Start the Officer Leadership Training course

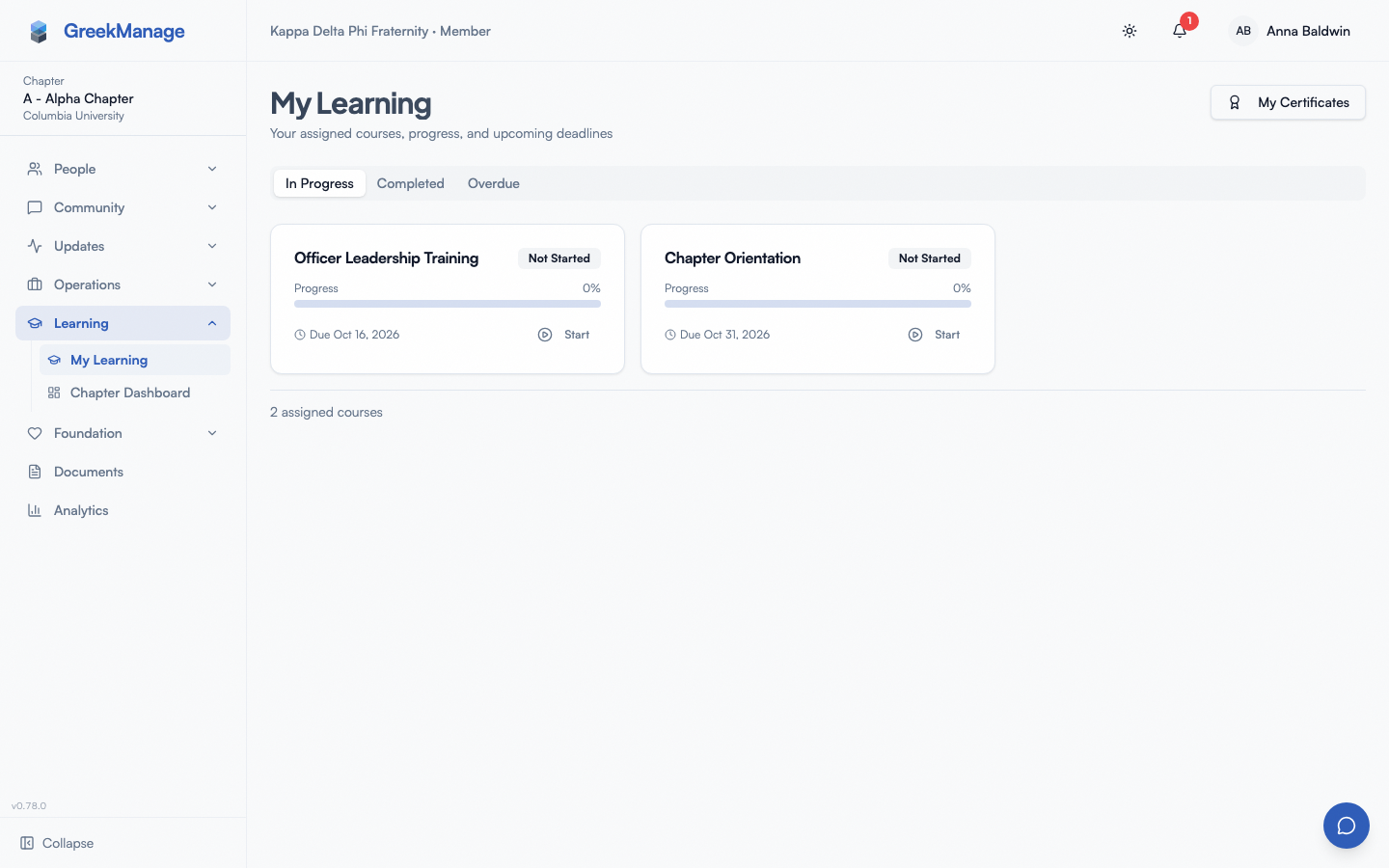click(564, 335)
